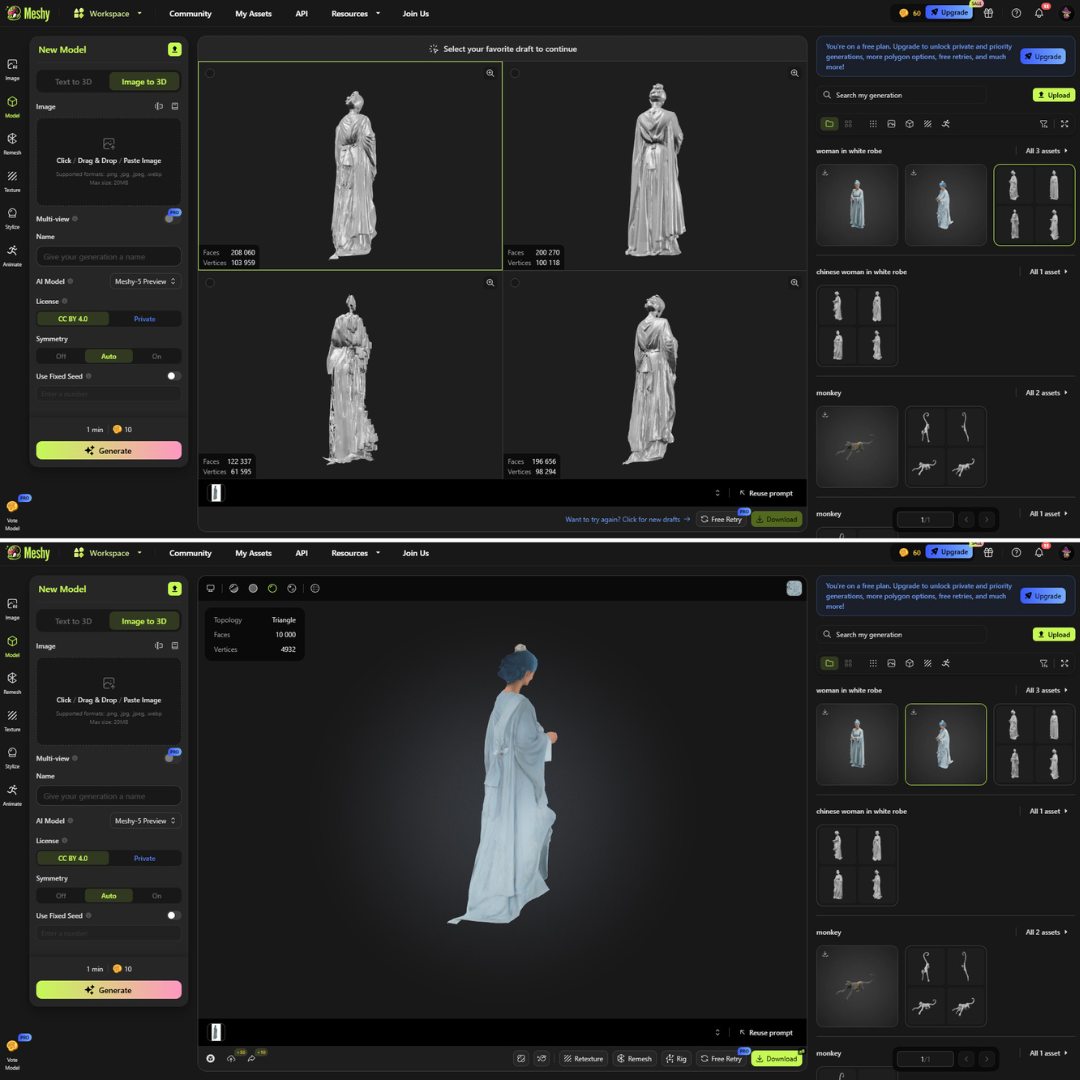Select the green-ringed render mode icon in viewer toolbar

pos(272,588)
